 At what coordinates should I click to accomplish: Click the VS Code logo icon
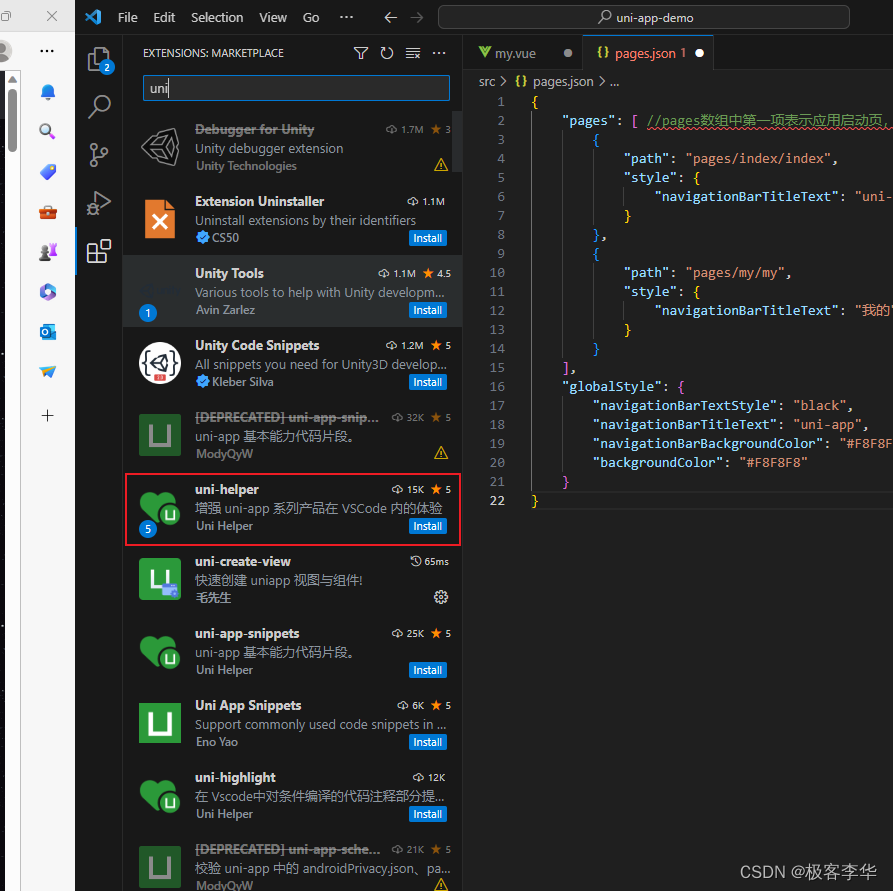pos(93,17)
